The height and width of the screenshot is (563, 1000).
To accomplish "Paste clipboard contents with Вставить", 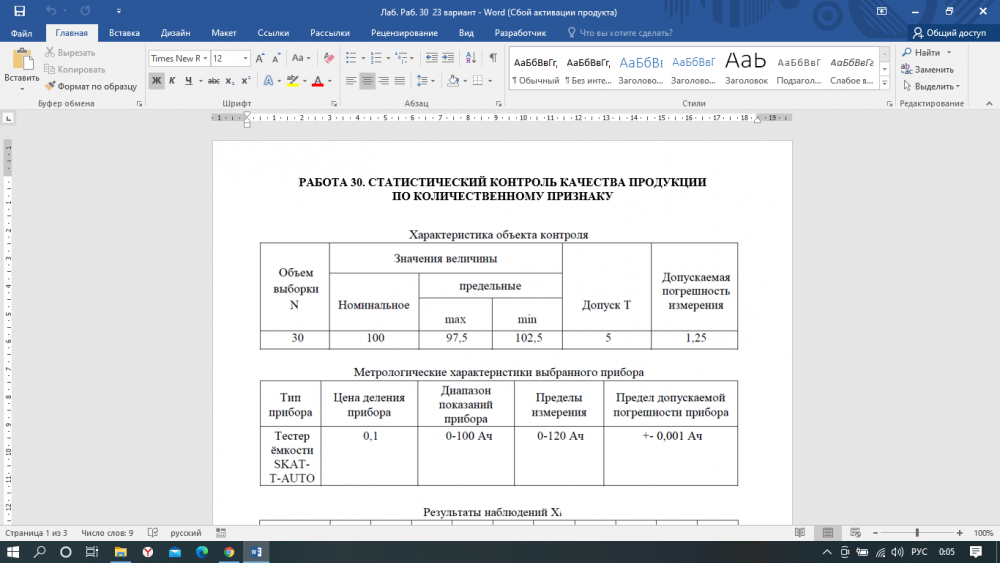I will pyautogui.click(x=22, y=69).
